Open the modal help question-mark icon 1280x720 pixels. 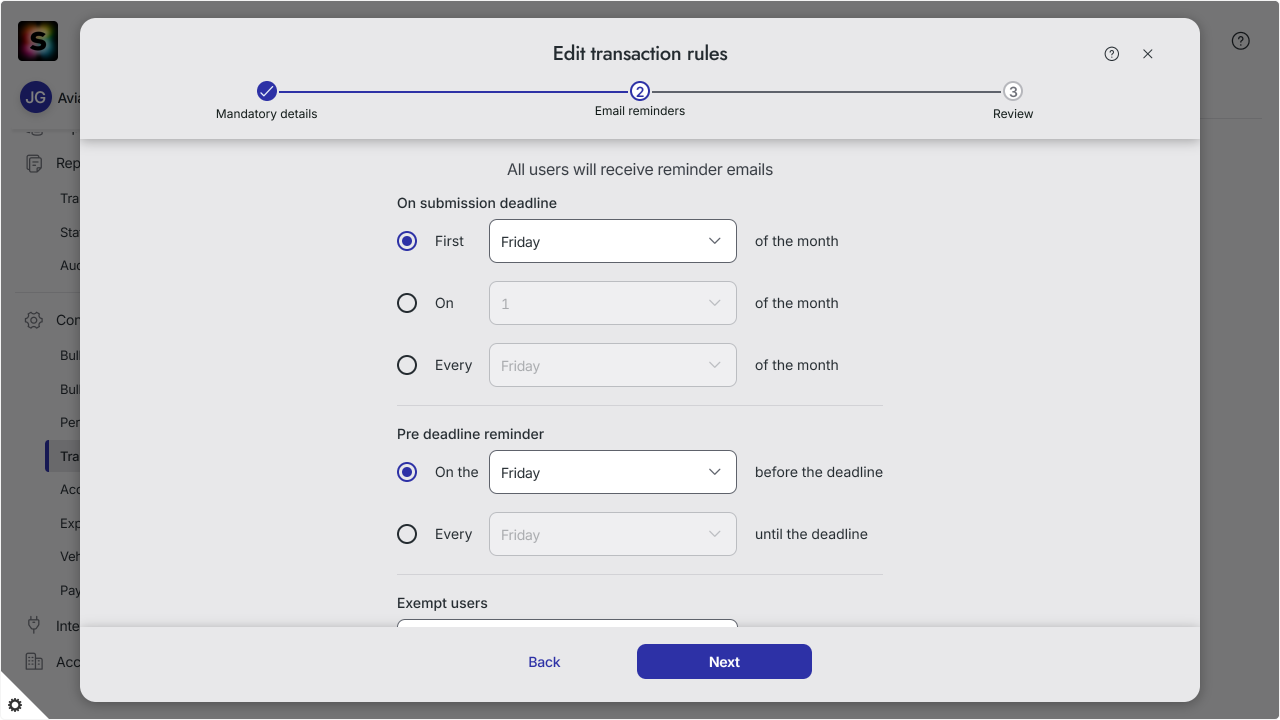[1112, 54]
